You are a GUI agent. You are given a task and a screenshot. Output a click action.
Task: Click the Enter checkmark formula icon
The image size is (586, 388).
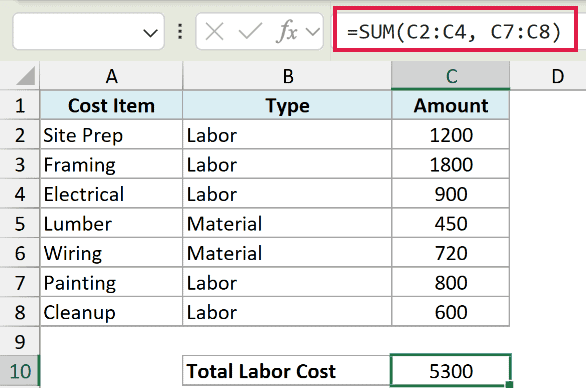click(250, 31)
